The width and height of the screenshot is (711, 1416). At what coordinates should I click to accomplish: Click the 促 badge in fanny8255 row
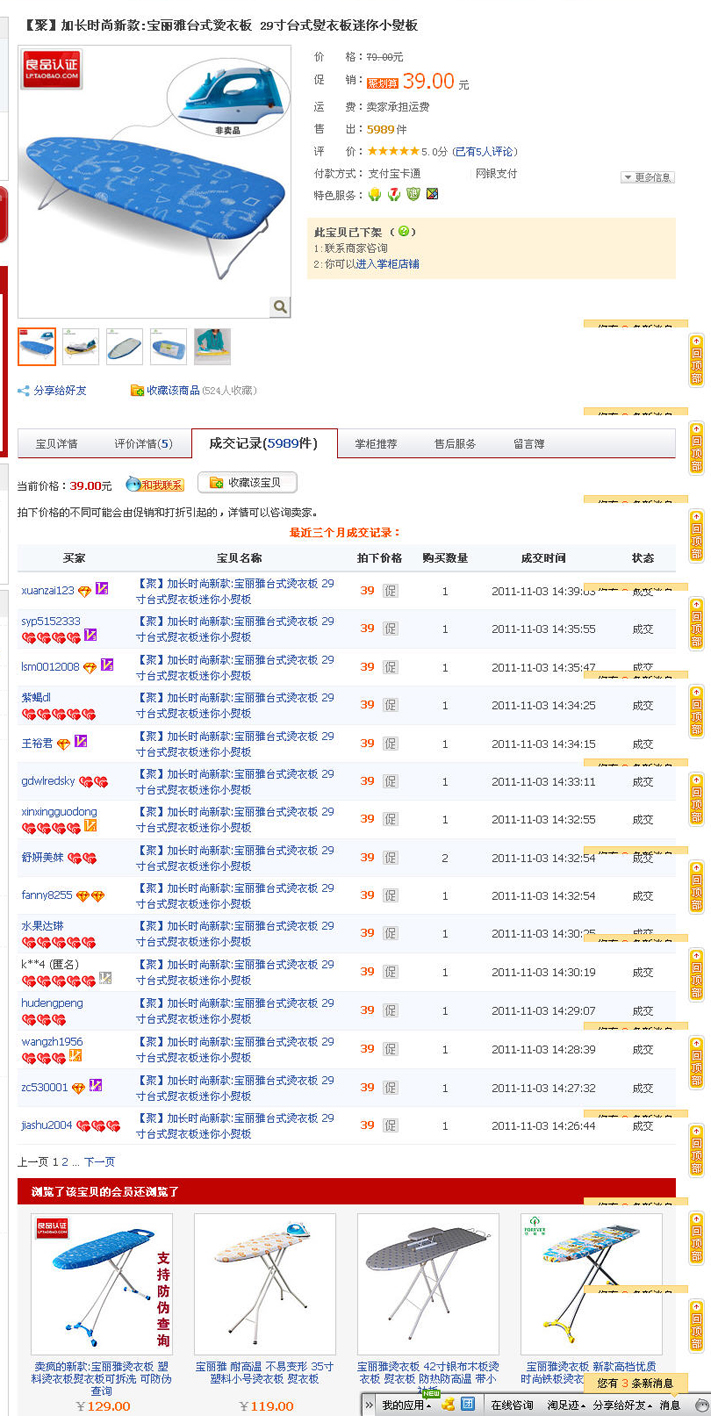[x=391, y=895]
